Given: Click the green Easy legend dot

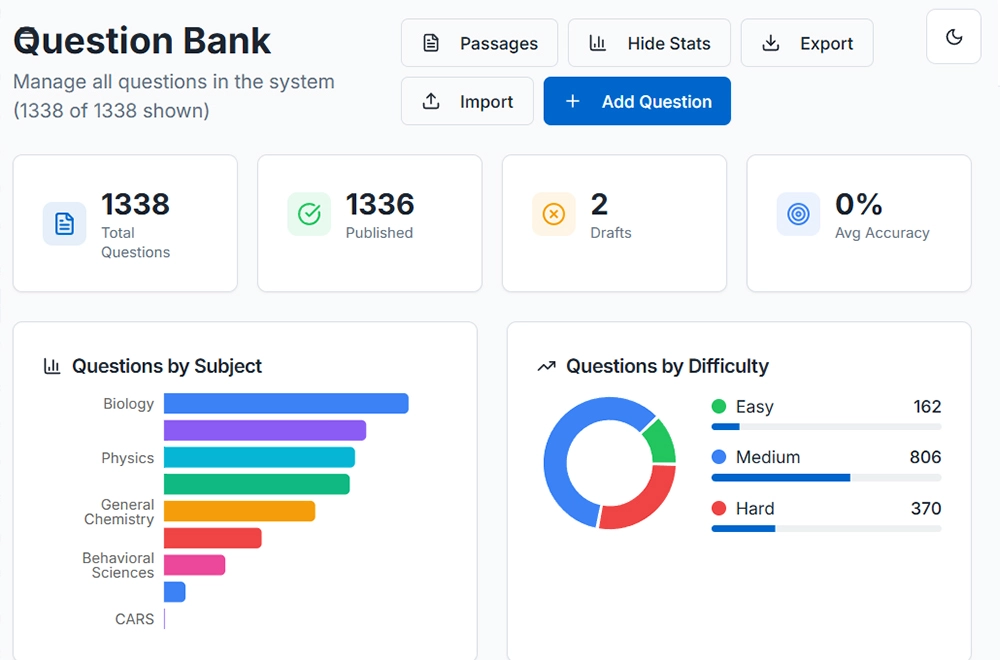Looking at the screenshot, I should point(719,406).
